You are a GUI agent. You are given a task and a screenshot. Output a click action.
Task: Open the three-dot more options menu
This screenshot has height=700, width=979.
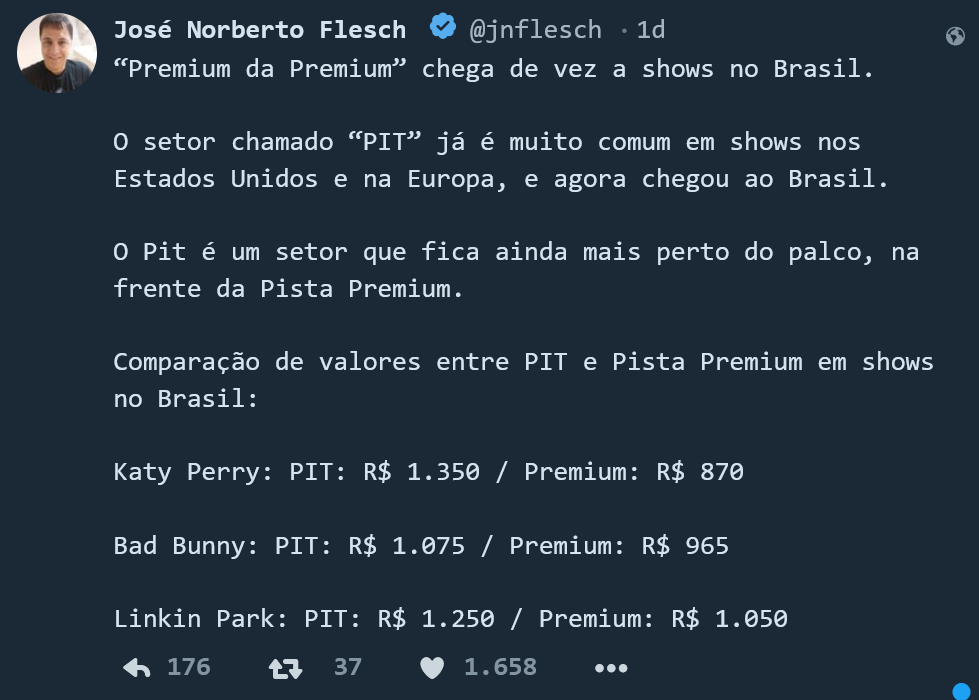click(x=611, y=669)
